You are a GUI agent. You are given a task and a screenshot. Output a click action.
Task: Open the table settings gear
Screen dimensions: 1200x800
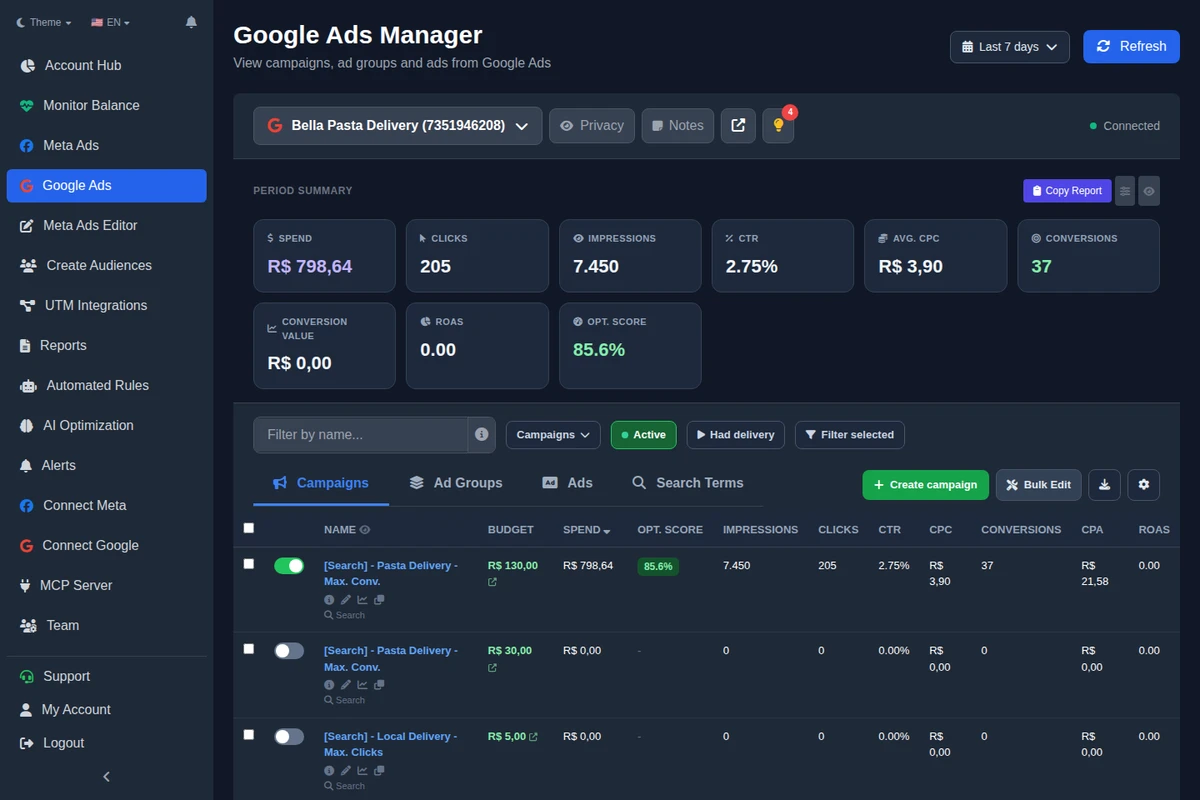[1144, 485]
